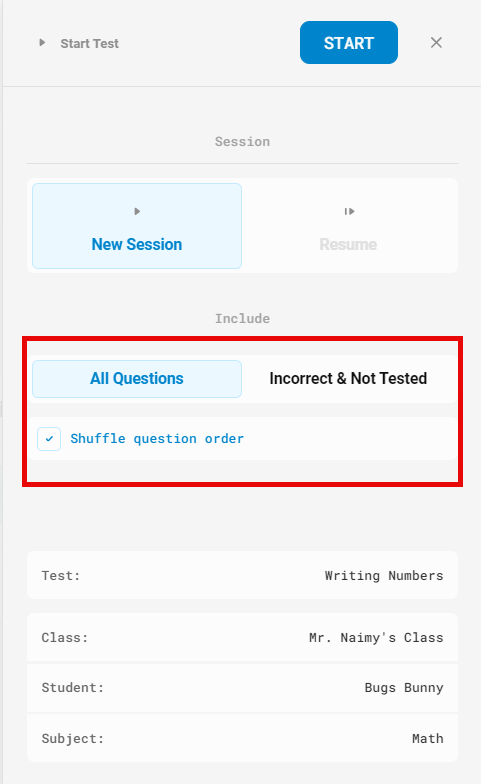Select the All Questions filter

[137, 379]
